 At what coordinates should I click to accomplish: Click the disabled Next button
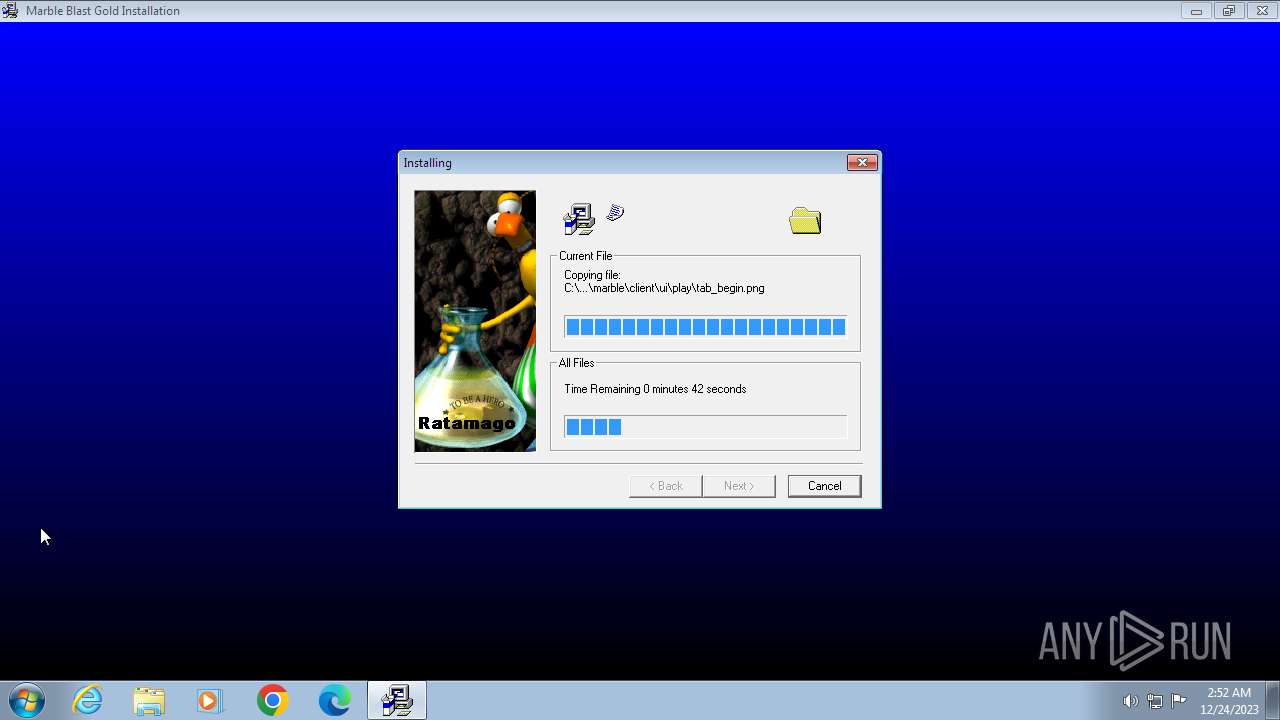coord(738,486)
